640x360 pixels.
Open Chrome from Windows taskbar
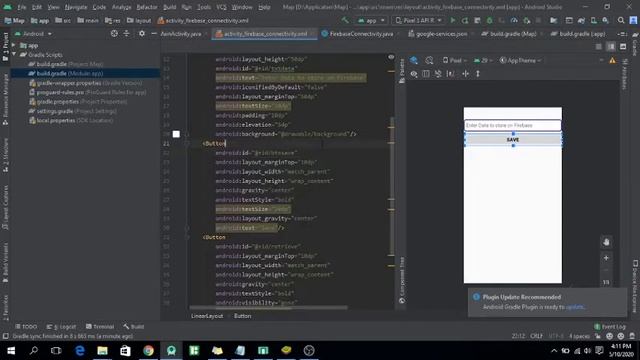click(149, 350)
